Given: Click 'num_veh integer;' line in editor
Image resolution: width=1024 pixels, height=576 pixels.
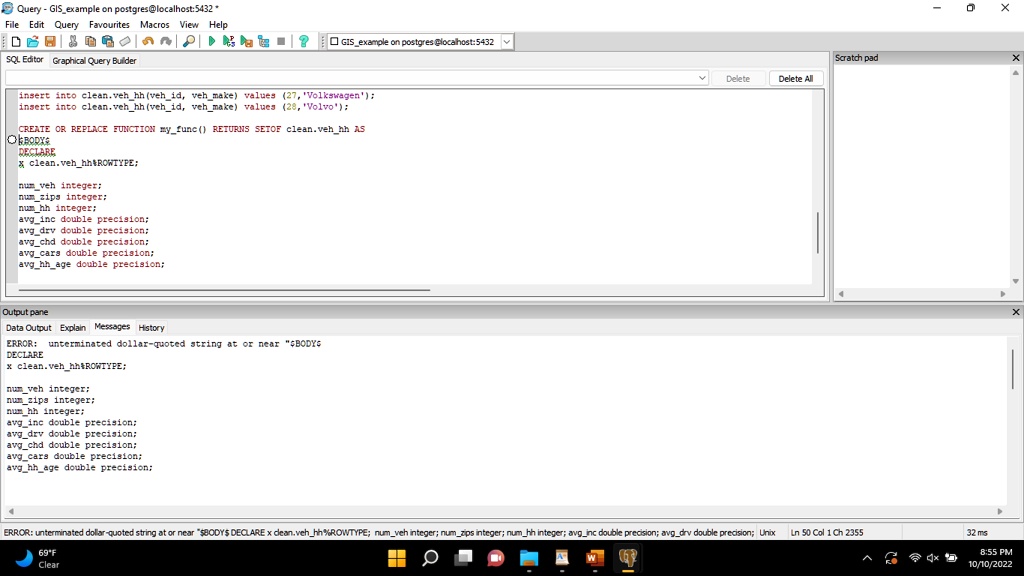Looking at the screenshot, I should pyautogui.click(x=60, y=185).
